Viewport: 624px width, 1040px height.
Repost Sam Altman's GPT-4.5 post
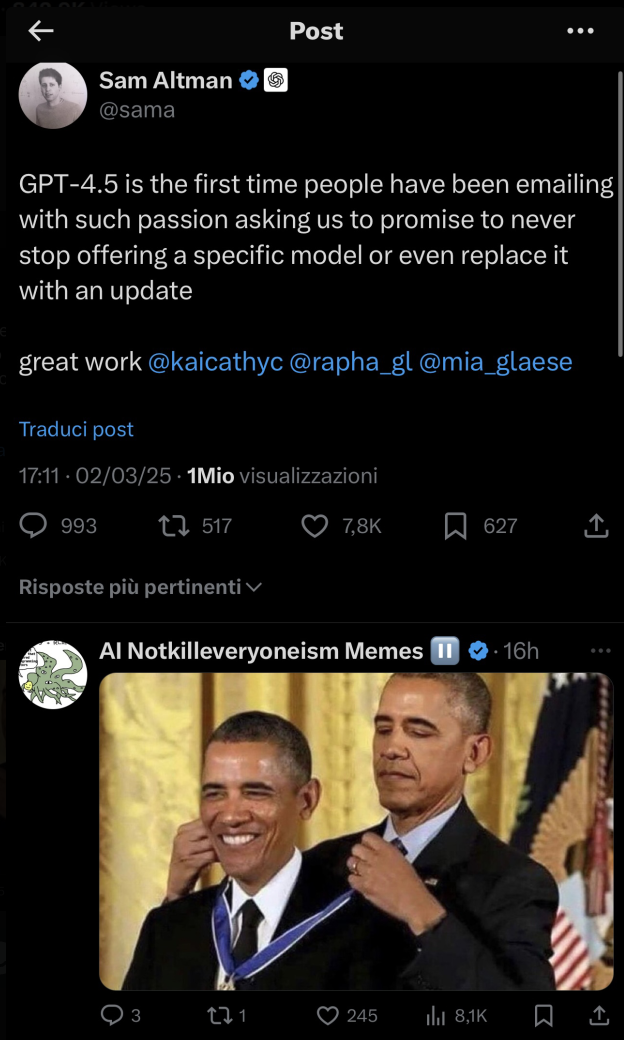click(175, 525)
